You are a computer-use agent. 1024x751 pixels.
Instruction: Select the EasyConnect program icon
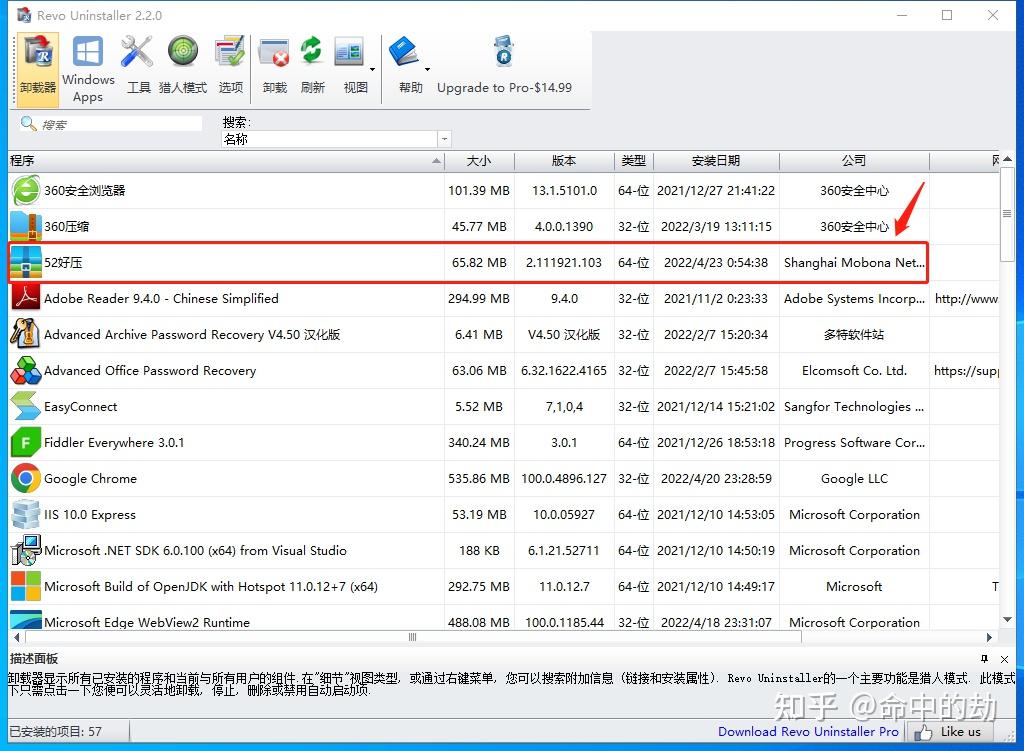(26, 406)
